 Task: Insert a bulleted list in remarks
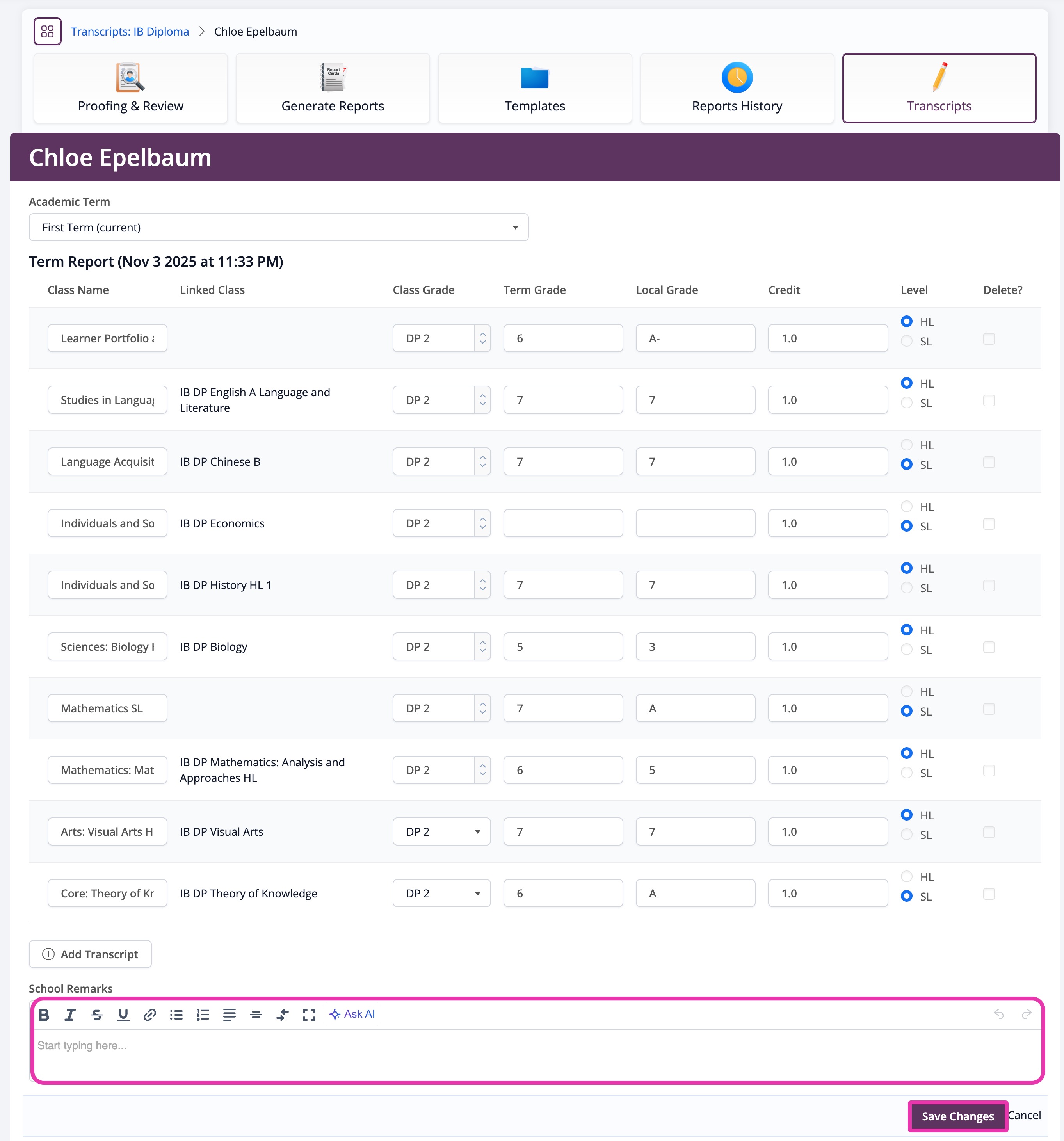(x=176, y=1014)
